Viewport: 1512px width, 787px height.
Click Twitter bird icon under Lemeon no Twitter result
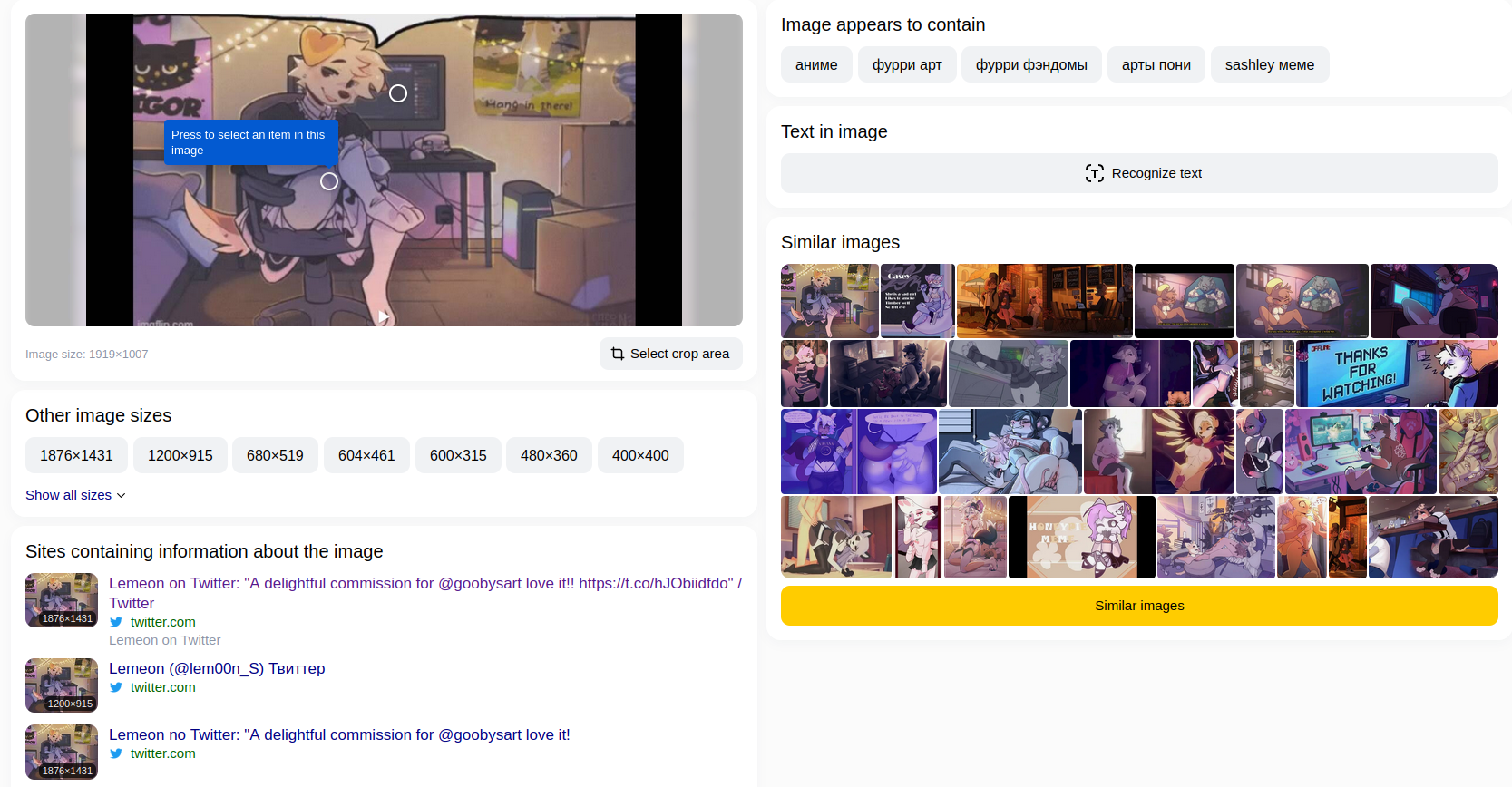[x=116, y=753]
